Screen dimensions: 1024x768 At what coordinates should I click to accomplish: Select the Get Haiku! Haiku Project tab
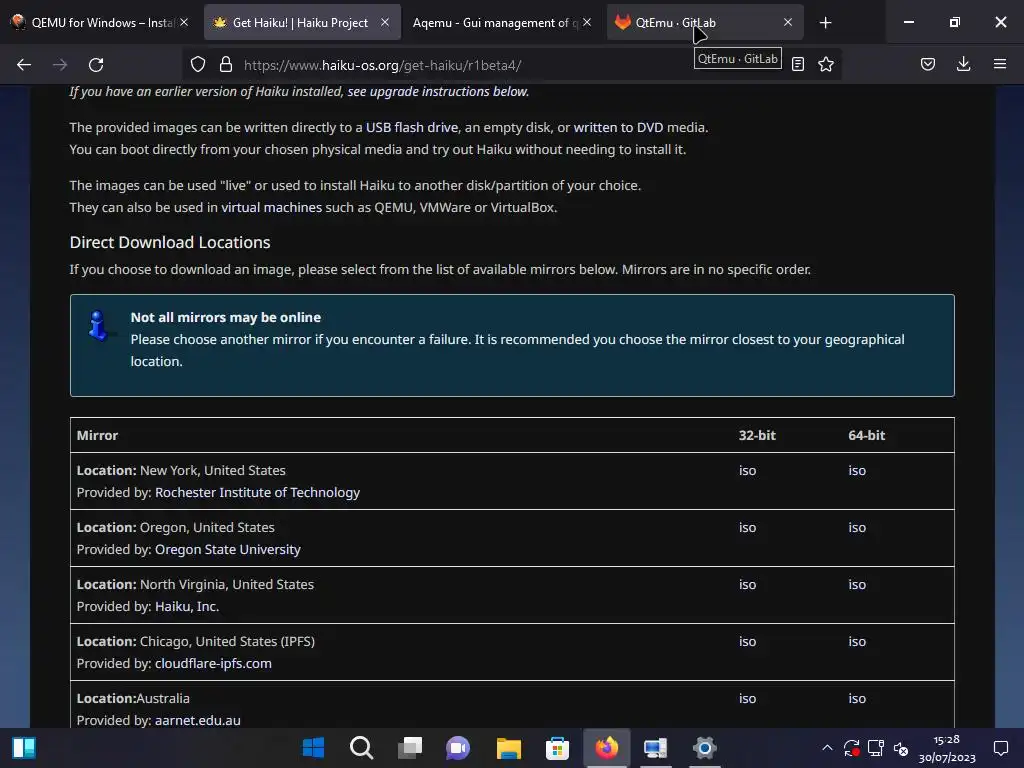pyautogui.click(x=302, y=22)
